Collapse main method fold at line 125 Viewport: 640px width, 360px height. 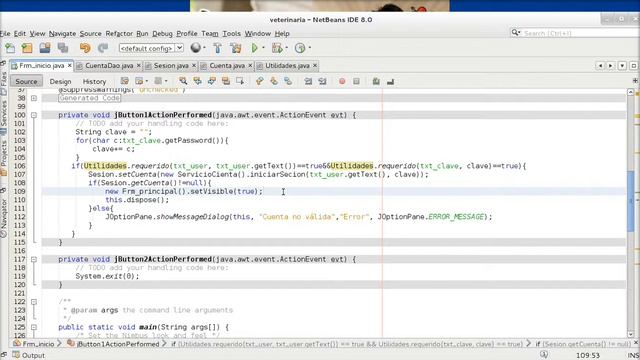(34, 327)
